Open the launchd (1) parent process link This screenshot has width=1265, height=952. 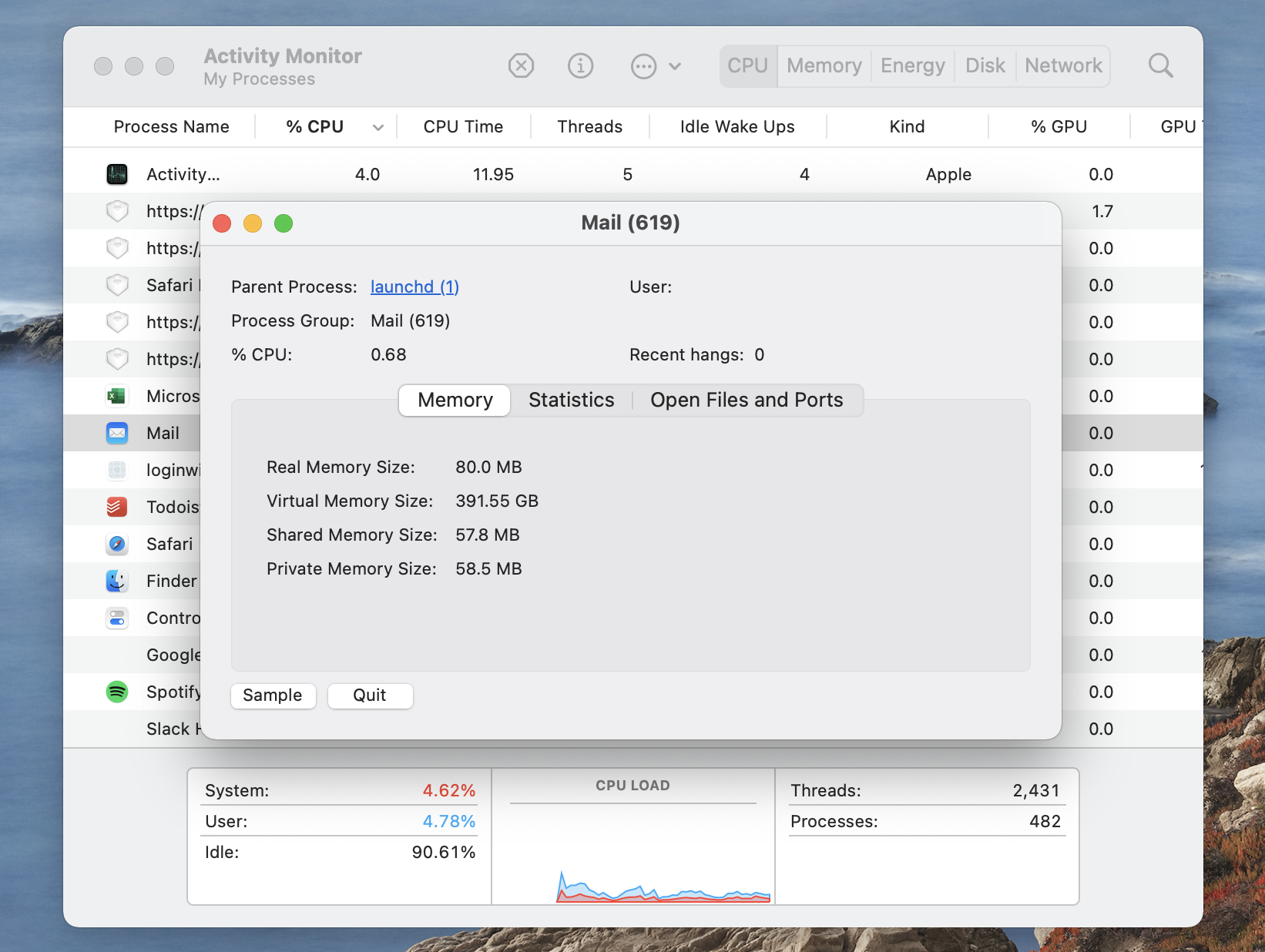(414, 287)
